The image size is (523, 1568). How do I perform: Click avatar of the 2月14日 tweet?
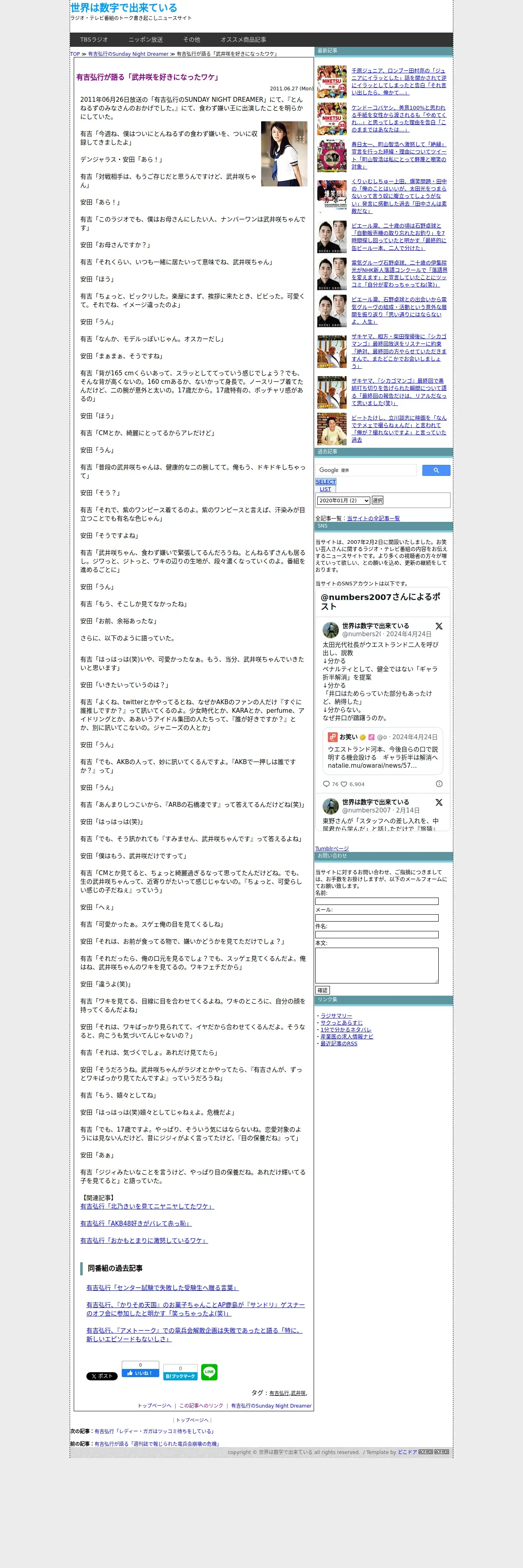331,806
